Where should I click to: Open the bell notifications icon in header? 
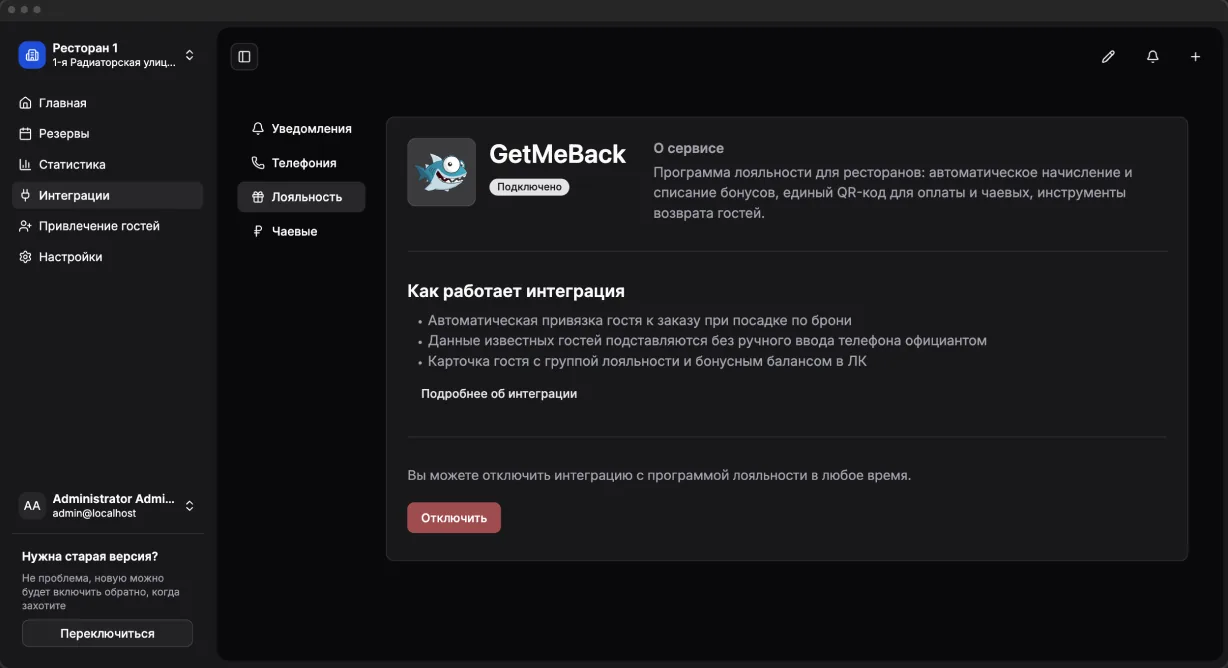(x=1152, y=57)
